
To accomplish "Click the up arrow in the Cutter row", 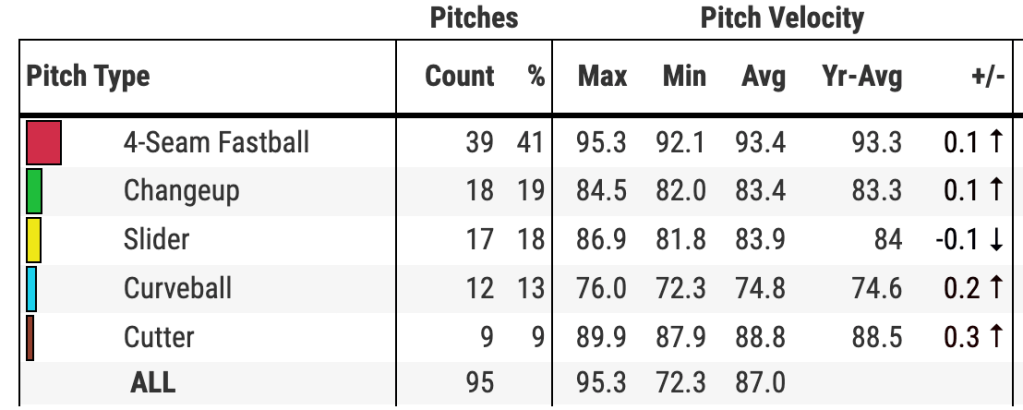I will pyautogui.click(x=995, y=337).
